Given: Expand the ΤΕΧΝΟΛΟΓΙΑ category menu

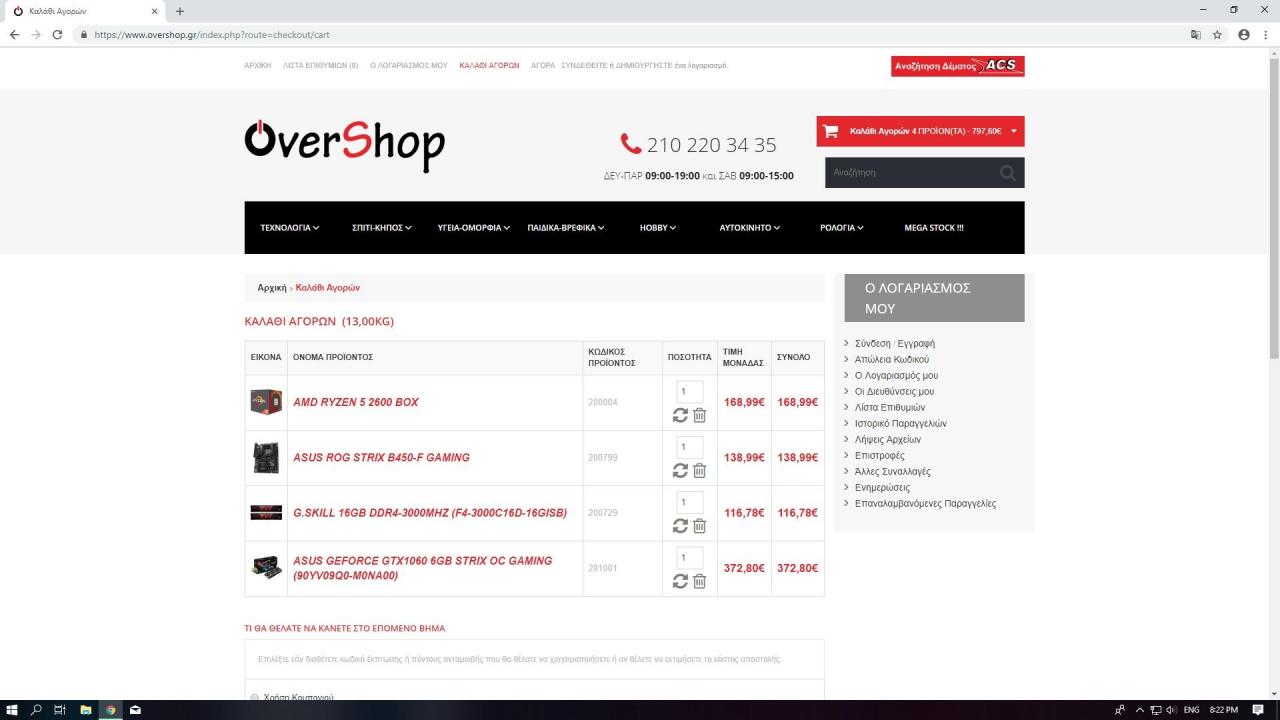Looking at the screenshot, I should [x=290, y=228].
